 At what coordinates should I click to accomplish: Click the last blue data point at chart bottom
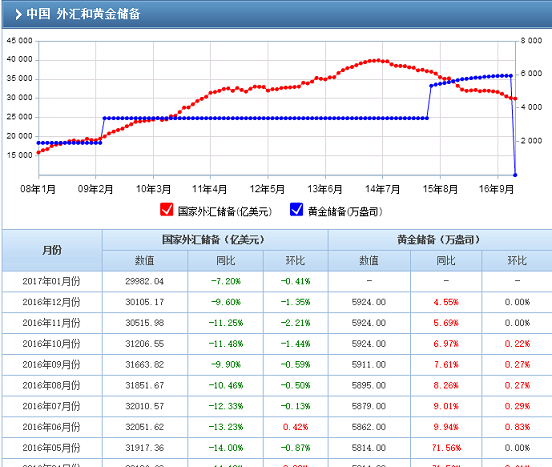tap(515, 175)
